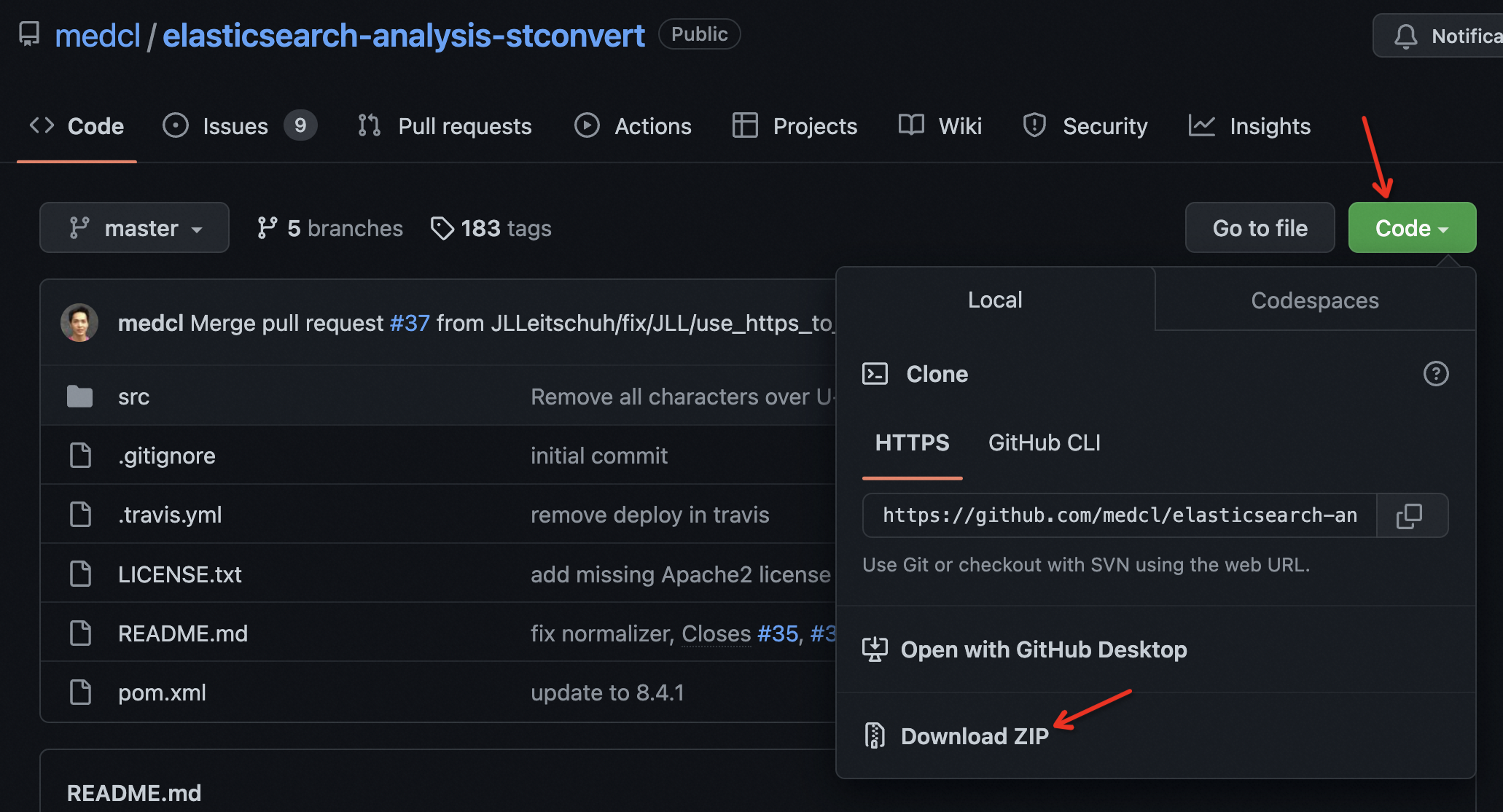Select the Local tab in clone panel

[995, 300]
